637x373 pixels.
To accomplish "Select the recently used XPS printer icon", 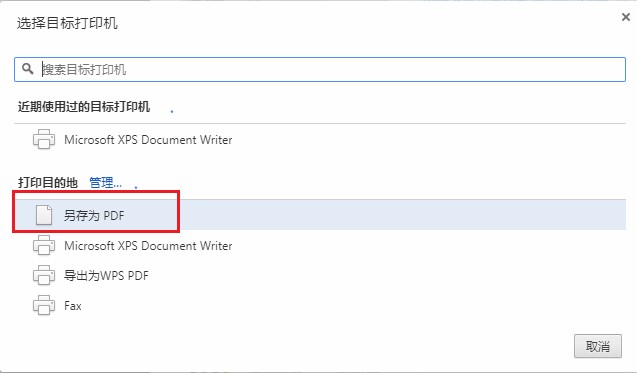I will (x=44, y=139).
